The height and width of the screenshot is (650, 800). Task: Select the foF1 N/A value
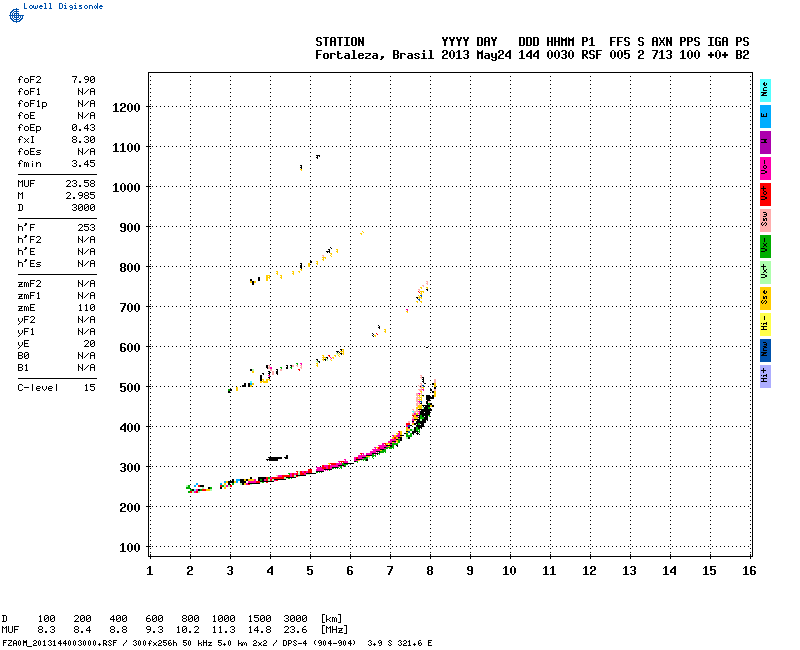[x=86, y=92]
